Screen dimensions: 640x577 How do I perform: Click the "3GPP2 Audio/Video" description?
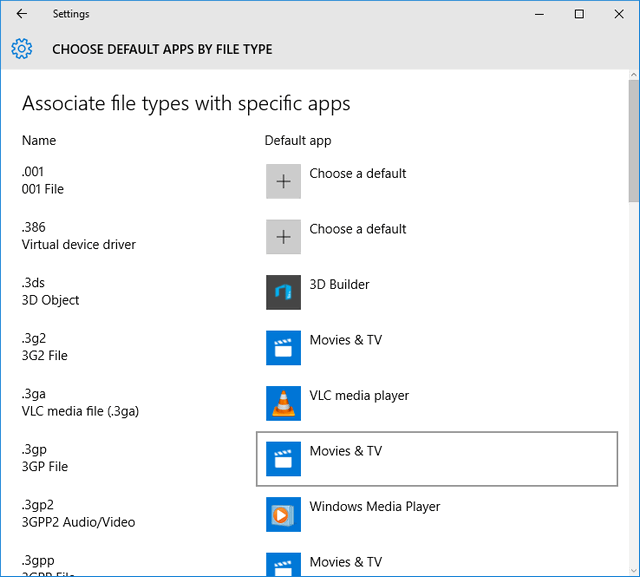(x=78, y=522)
